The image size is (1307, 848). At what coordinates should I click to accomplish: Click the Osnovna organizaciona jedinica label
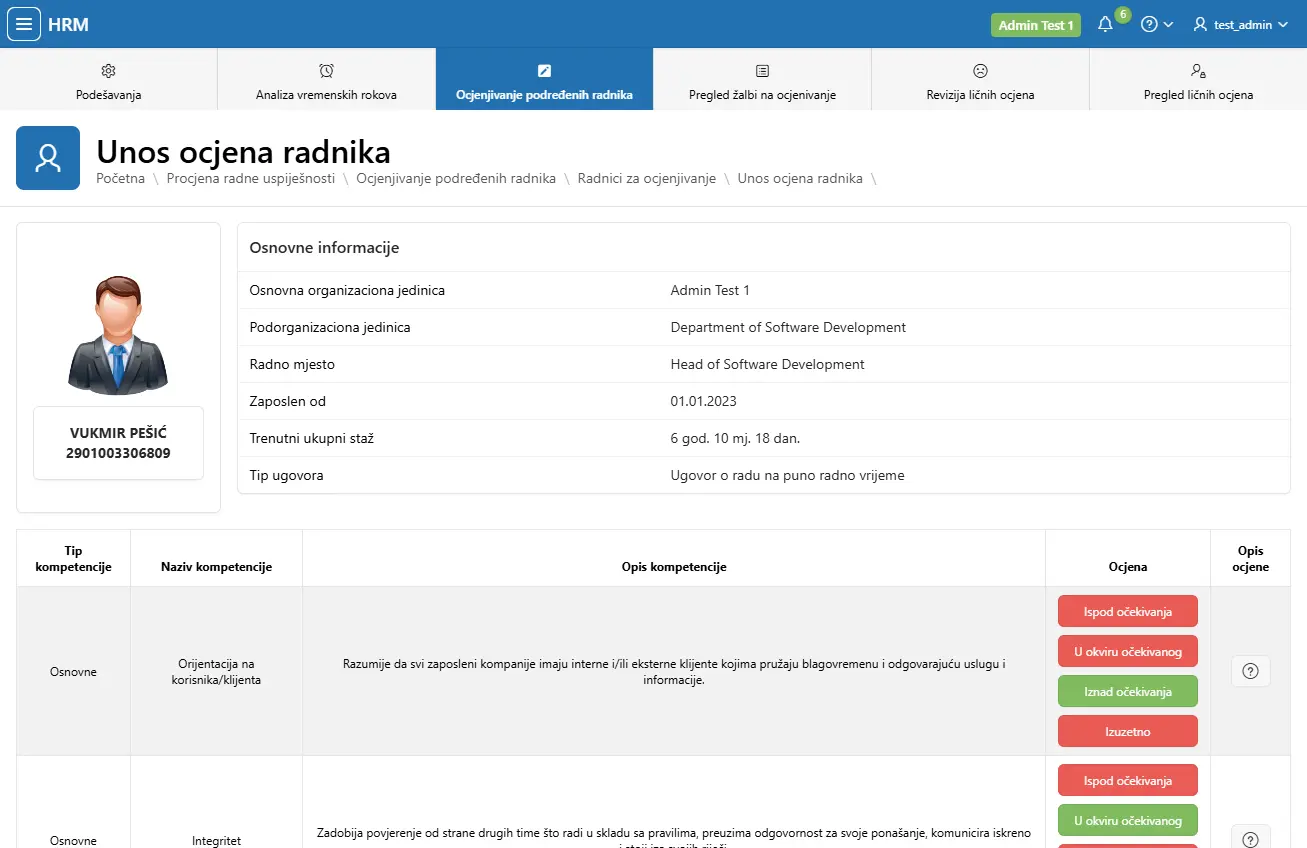pyautogui.click(x=347, y=290)
